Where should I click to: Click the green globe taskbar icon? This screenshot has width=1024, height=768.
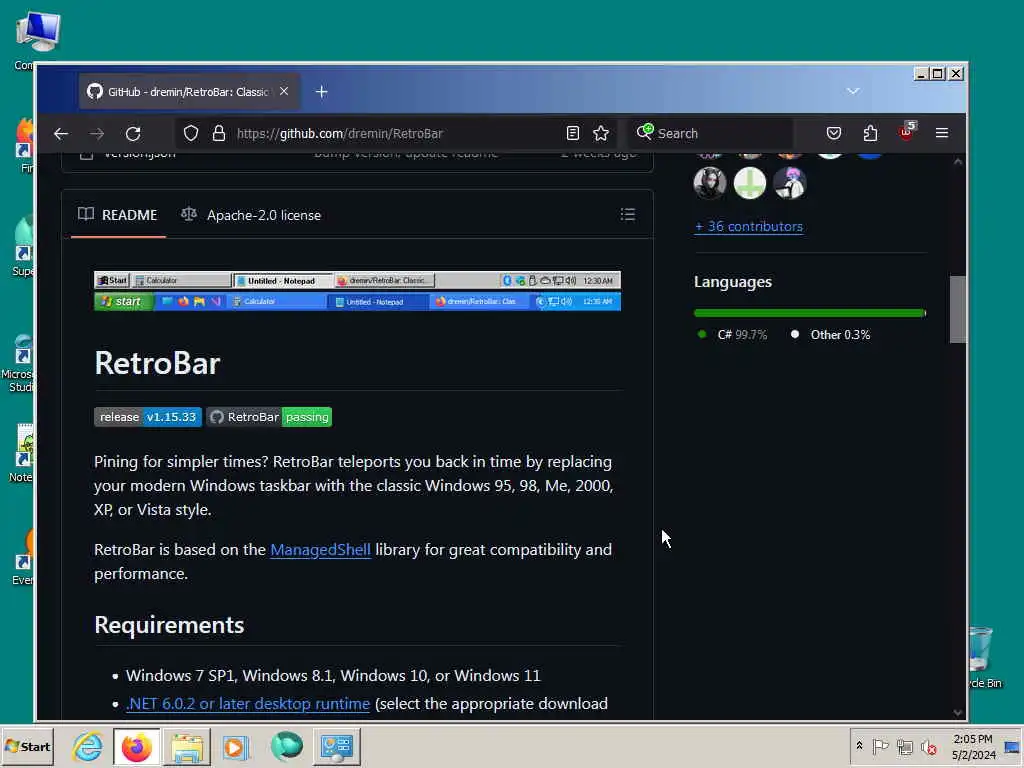(x=286, y=747)
